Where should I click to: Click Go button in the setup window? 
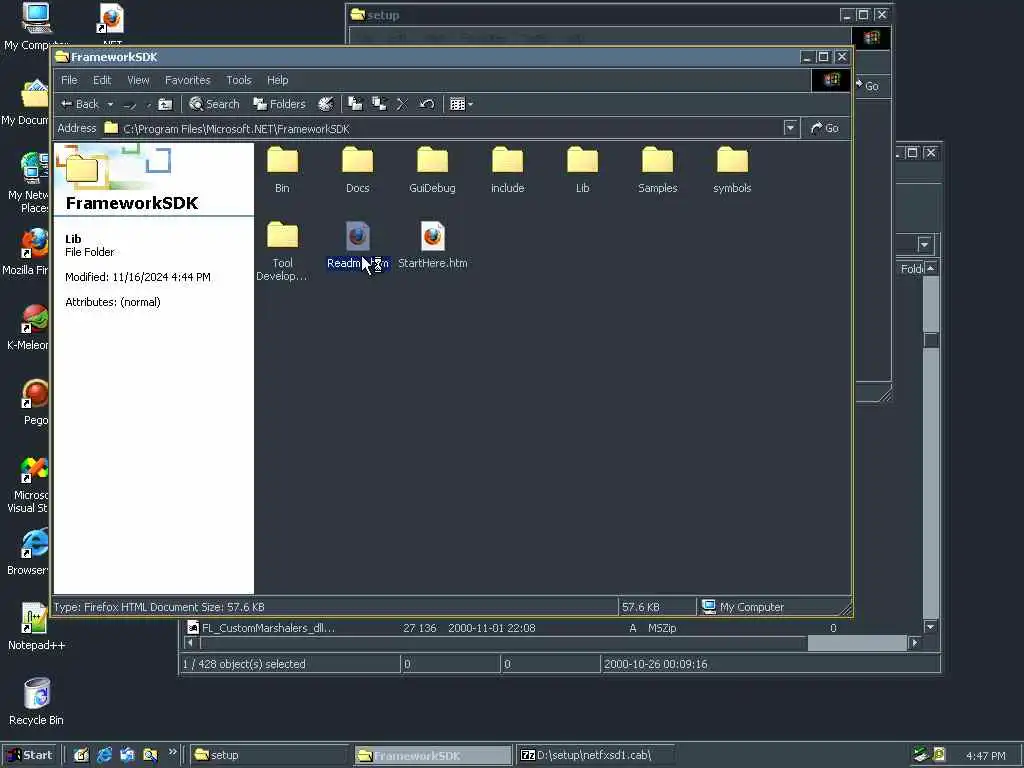868,86
